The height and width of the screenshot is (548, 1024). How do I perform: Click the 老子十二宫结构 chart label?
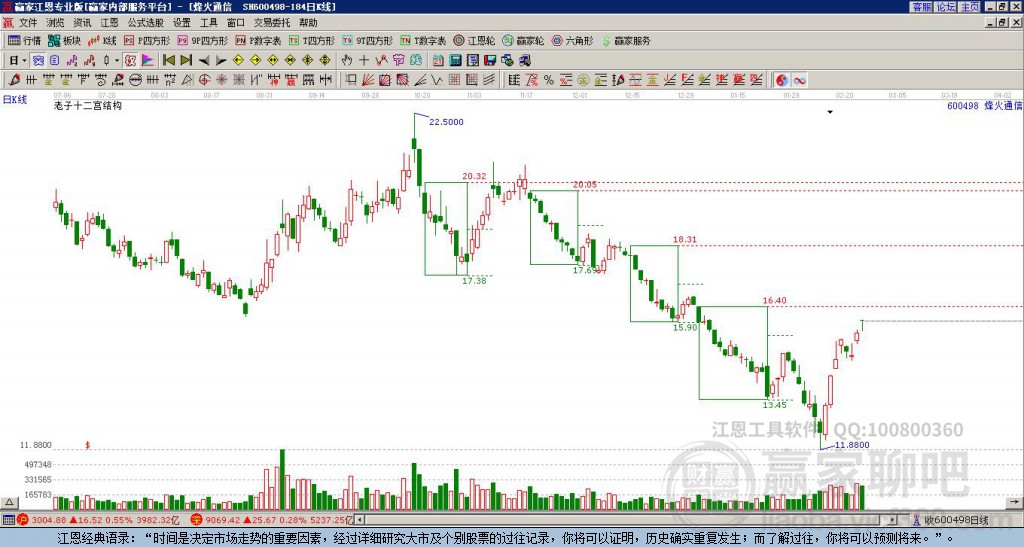click(x=88, y=105)
